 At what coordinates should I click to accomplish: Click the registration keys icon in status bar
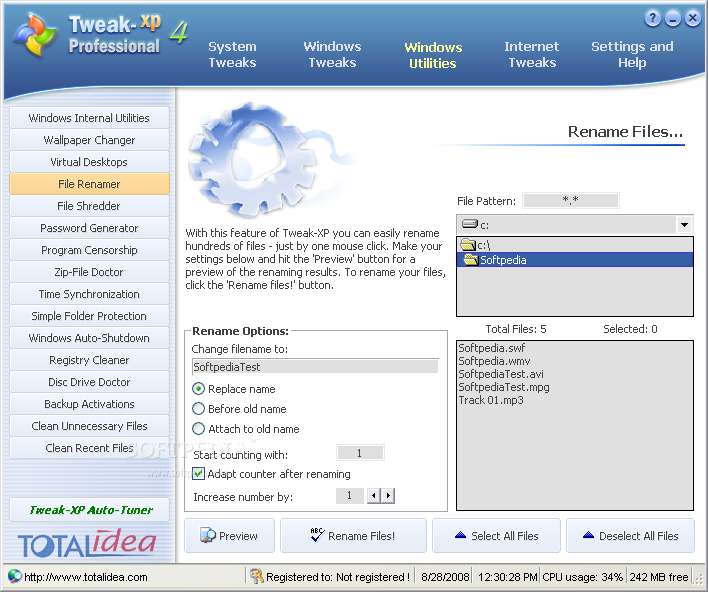257,576
